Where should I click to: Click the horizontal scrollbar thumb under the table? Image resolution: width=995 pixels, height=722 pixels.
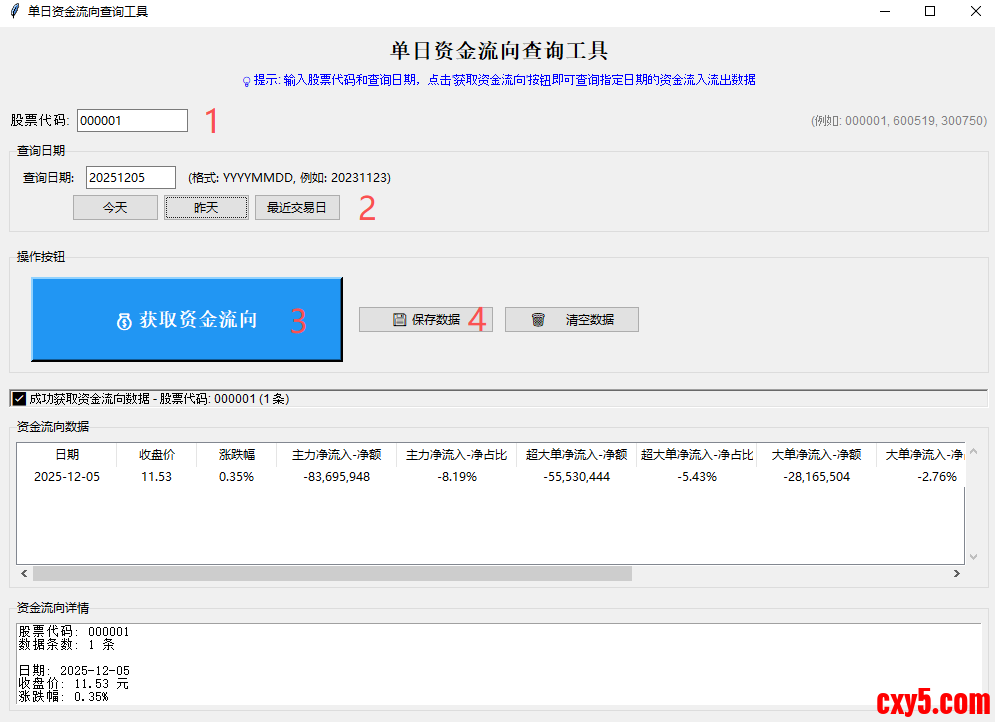pyautogui.click(x=332, y=574)
